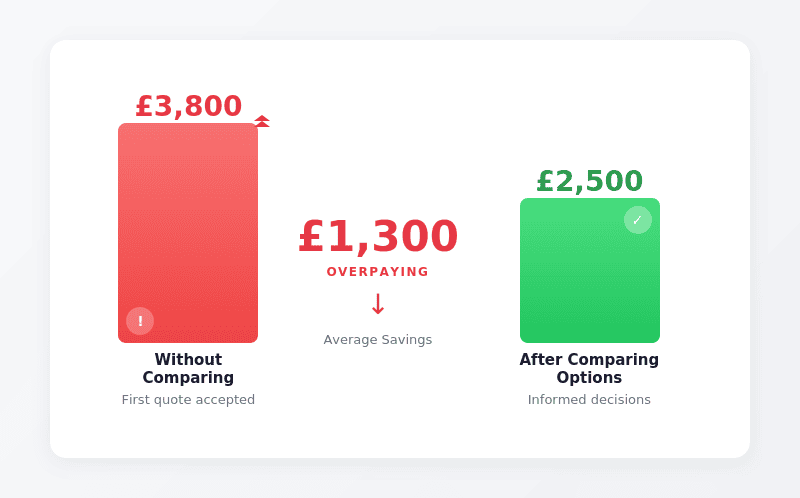Click the After Comparing Options heading
Image resolution: width=800 pixels, height=498 pixels.
(589, 368)
